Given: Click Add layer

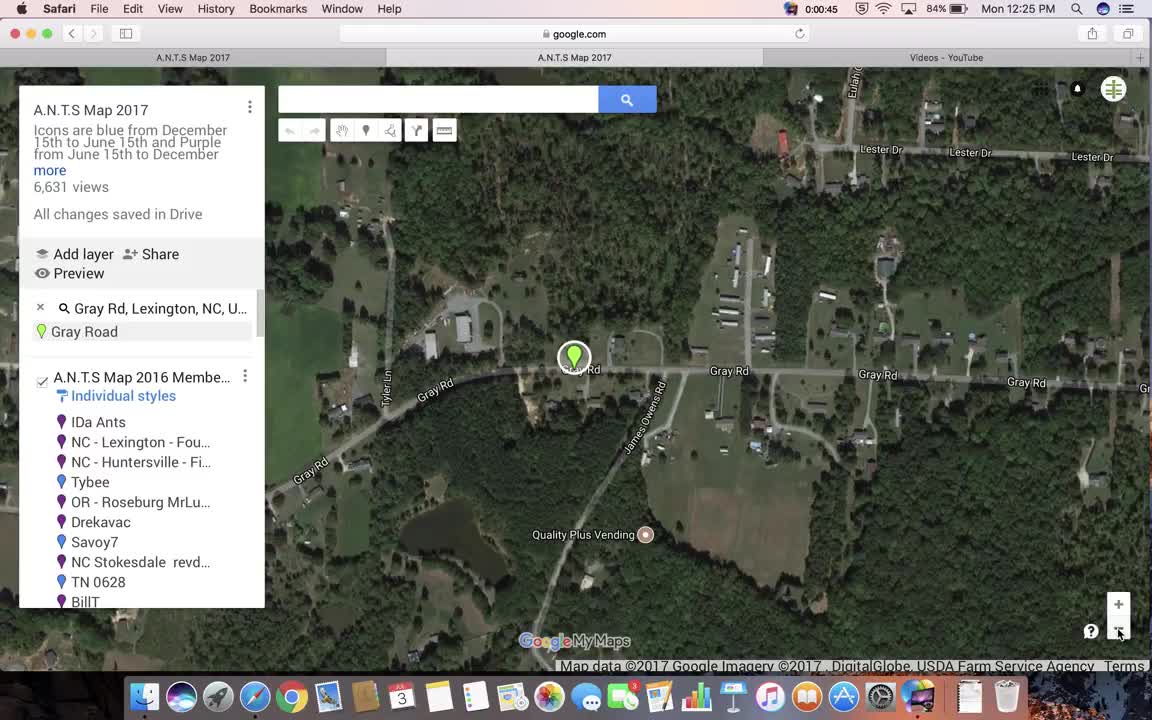Looking at the screenshot, I should (x=74, y=254).
